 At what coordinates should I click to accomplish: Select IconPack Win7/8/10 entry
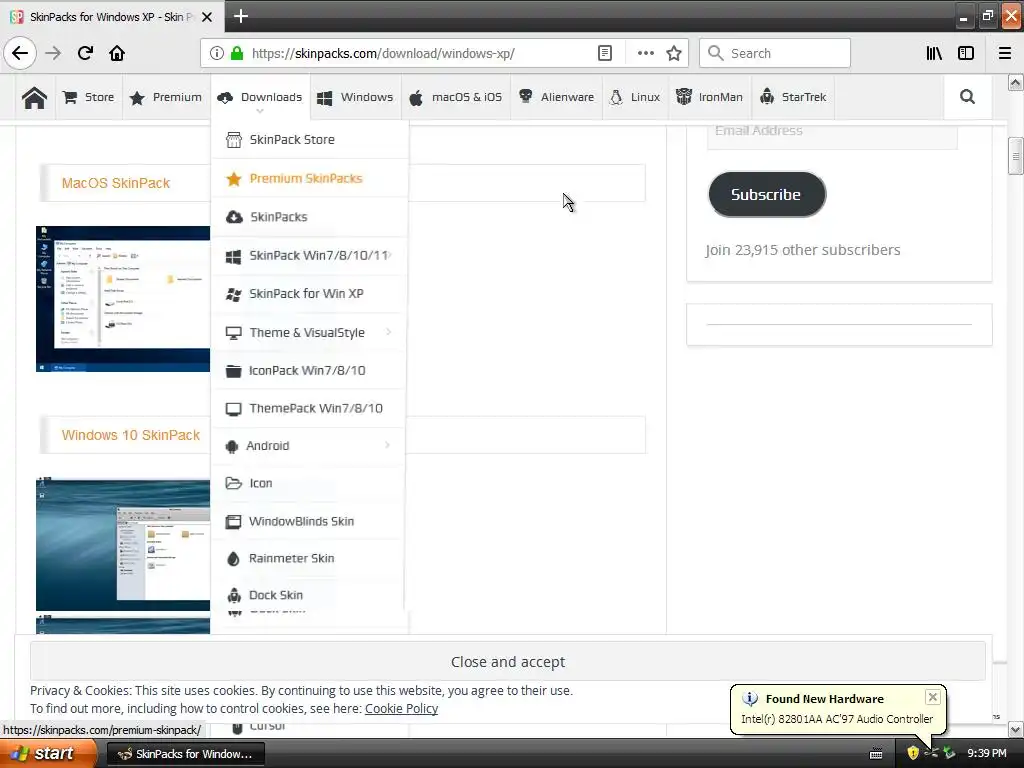[x=310, y=370]
